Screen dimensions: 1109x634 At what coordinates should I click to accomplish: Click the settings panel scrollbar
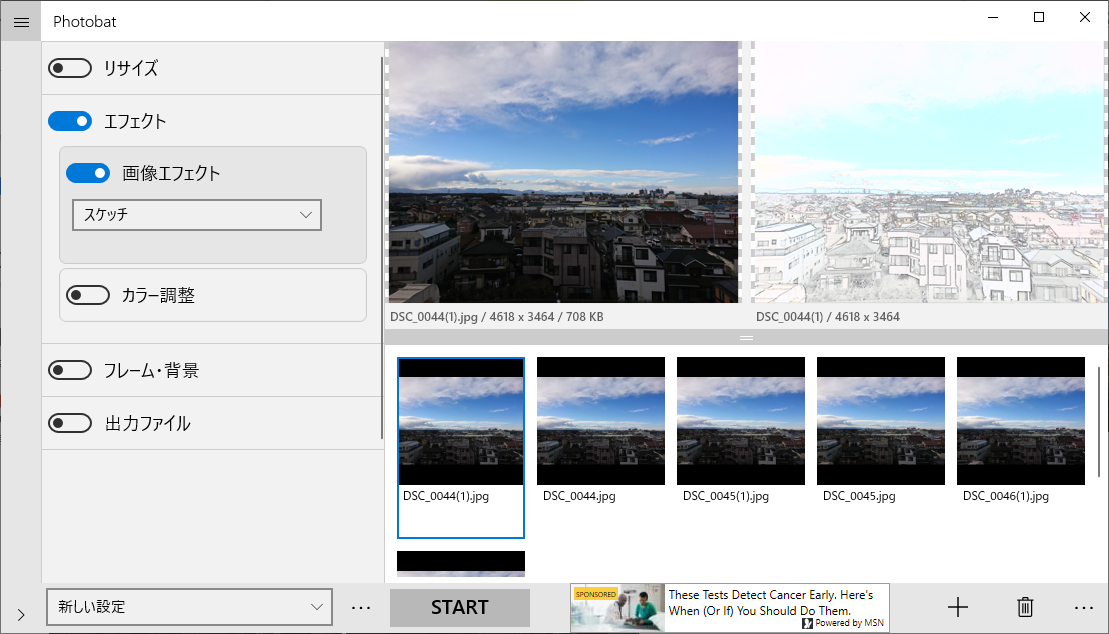coord(383,248)
